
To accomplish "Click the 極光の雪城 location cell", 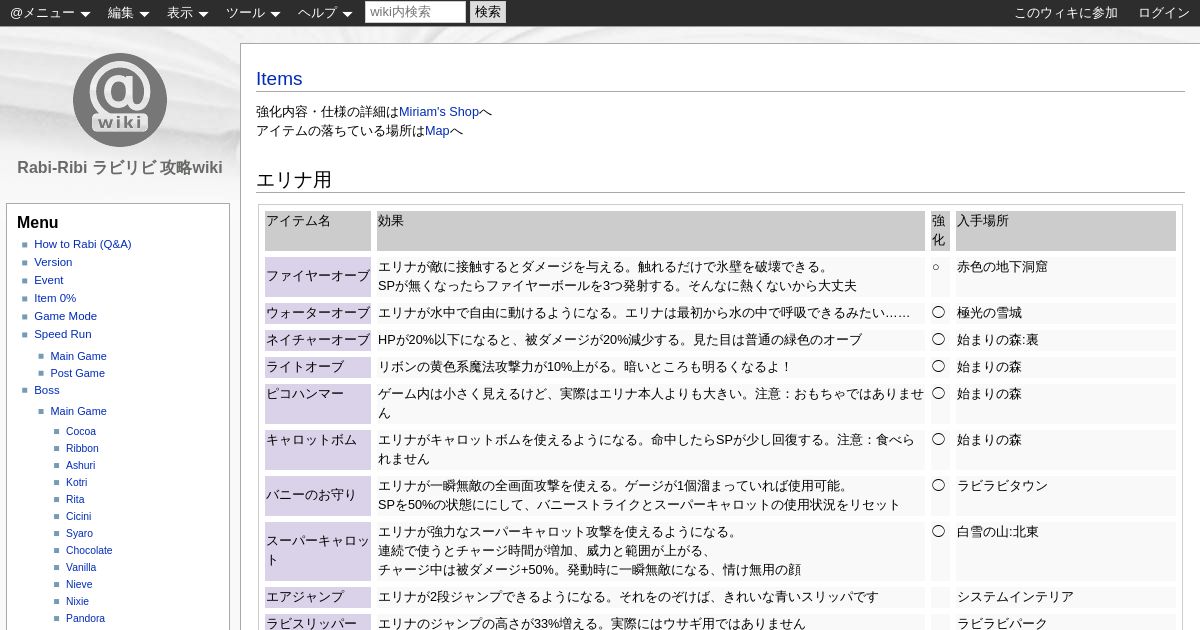I will [x=1066, y=313].
